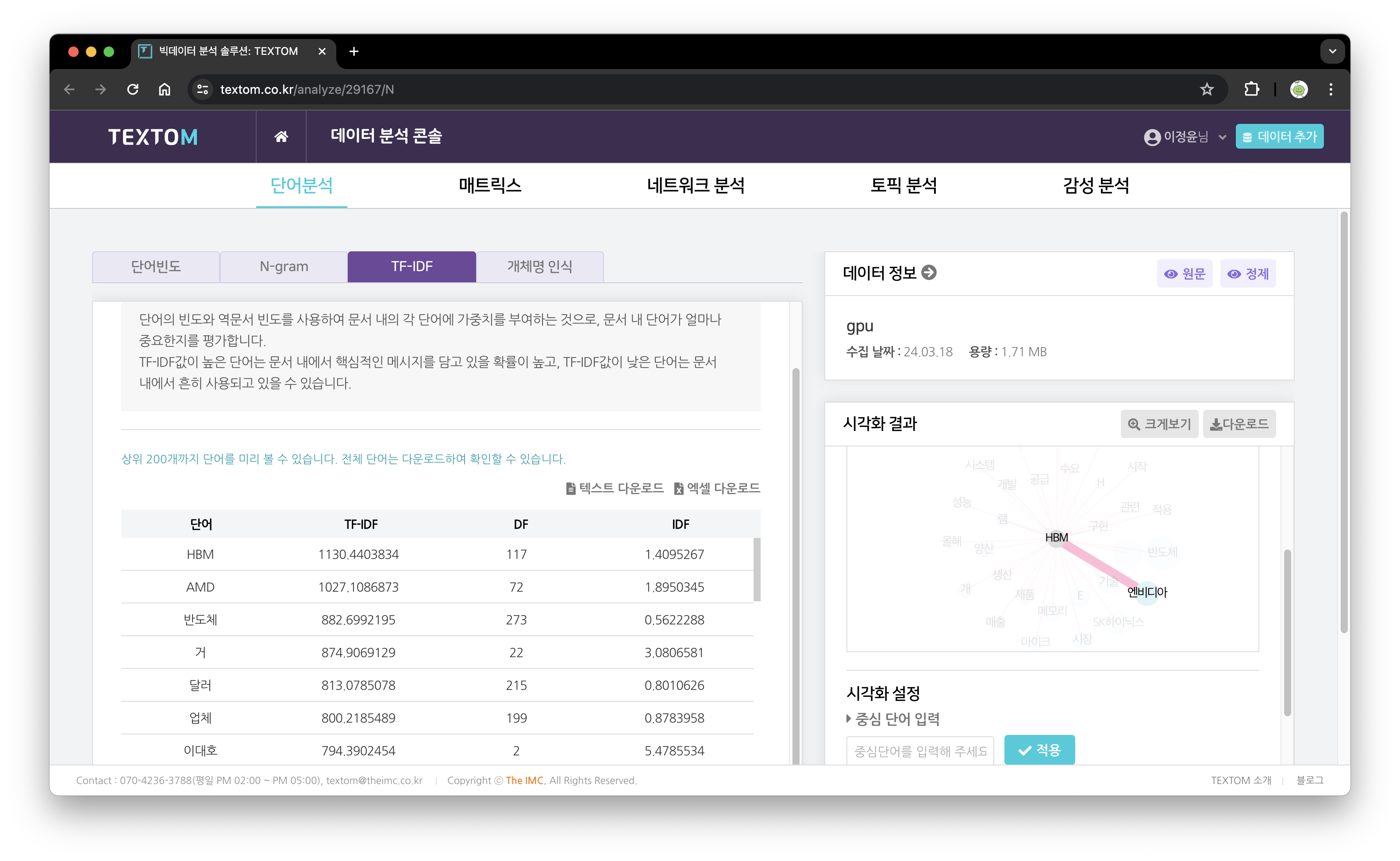The width and height of the screenshot is (1400, 861).
Task: Toggle the 원문 eye view
Action: coord(1184,274)
